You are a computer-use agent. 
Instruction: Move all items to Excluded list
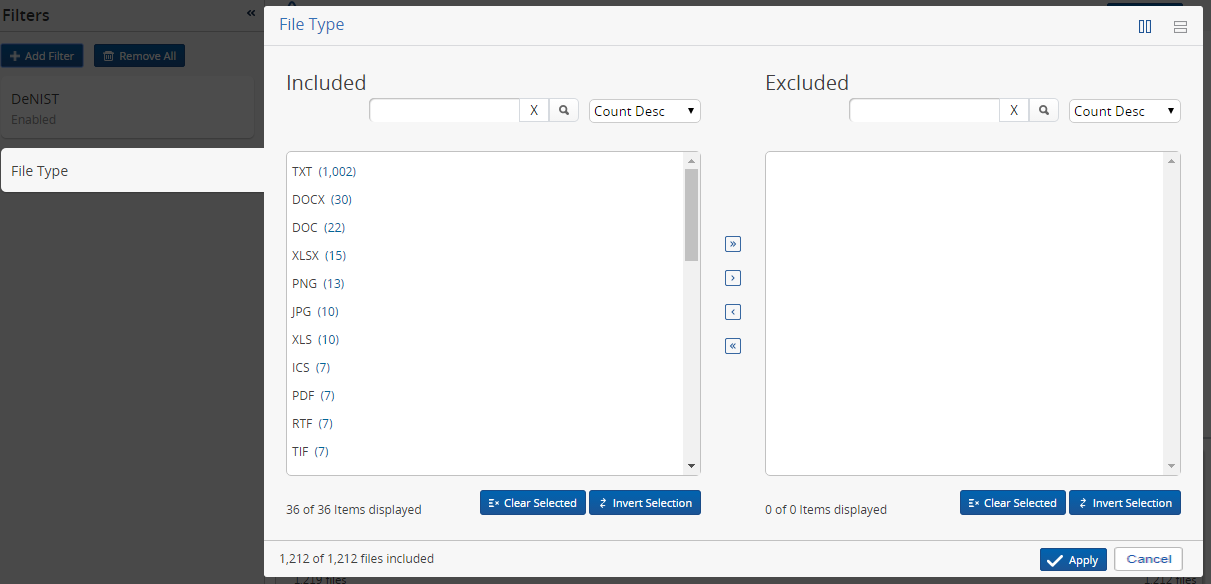coord(733,244)
